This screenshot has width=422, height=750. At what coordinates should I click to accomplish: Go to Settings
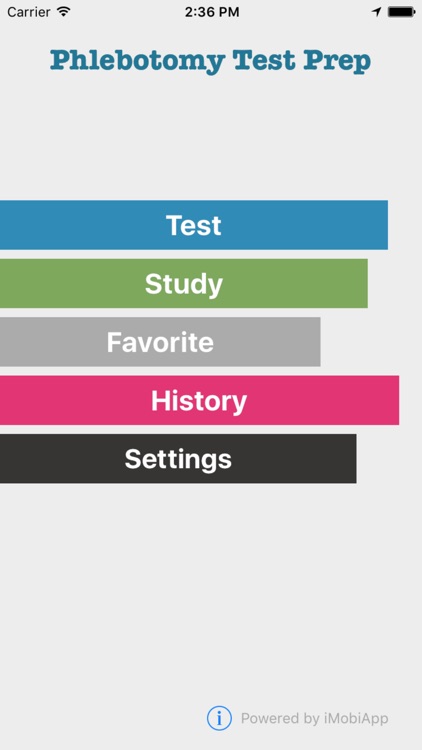(x=178, y=459)
